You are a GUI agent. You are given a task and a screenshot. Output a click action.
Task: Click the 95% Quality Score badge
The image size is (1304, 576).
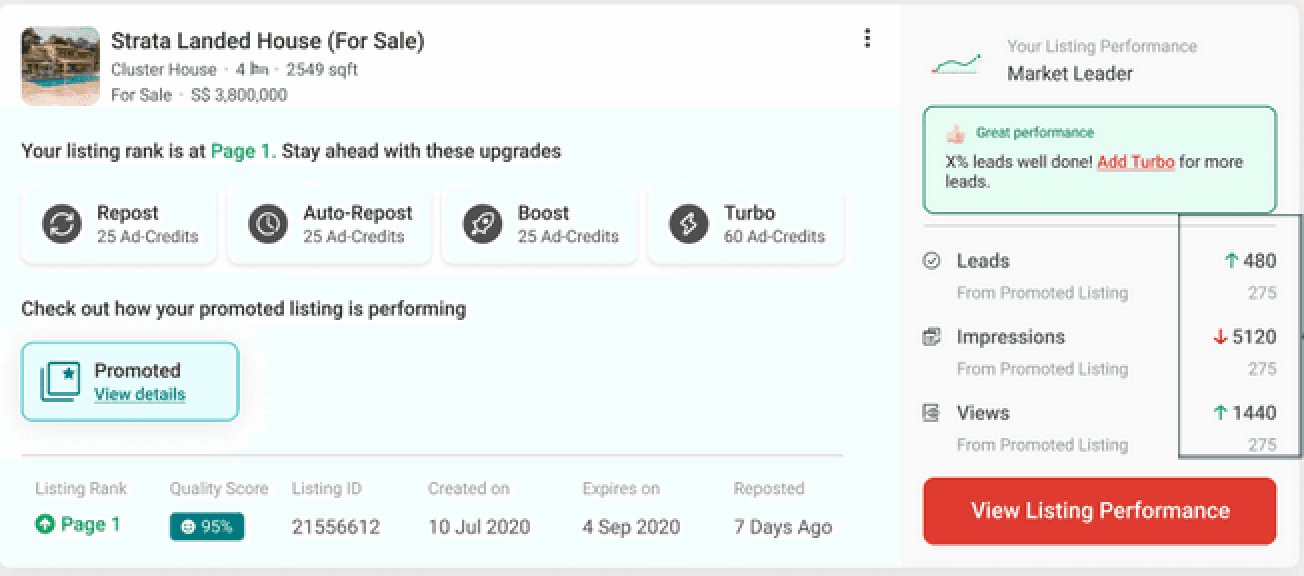pyautogui.click(x=207, y=526)
